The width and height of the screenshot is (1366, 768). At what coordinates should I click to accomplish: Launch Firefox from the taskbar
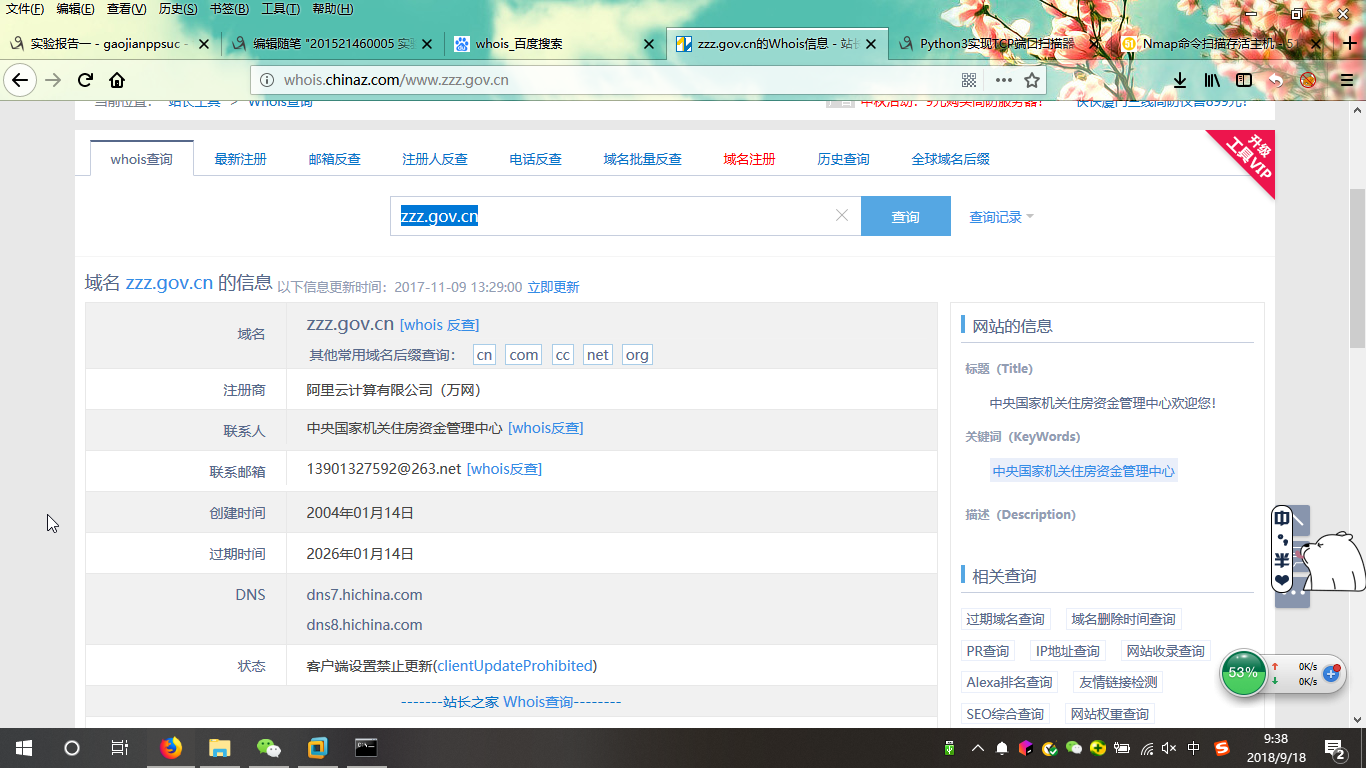click(171, 747)
